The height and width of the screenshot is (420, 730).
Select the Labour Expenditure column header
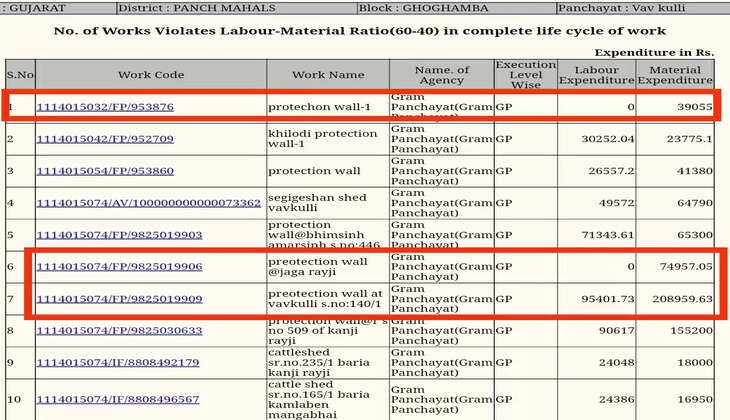[596, 75]
